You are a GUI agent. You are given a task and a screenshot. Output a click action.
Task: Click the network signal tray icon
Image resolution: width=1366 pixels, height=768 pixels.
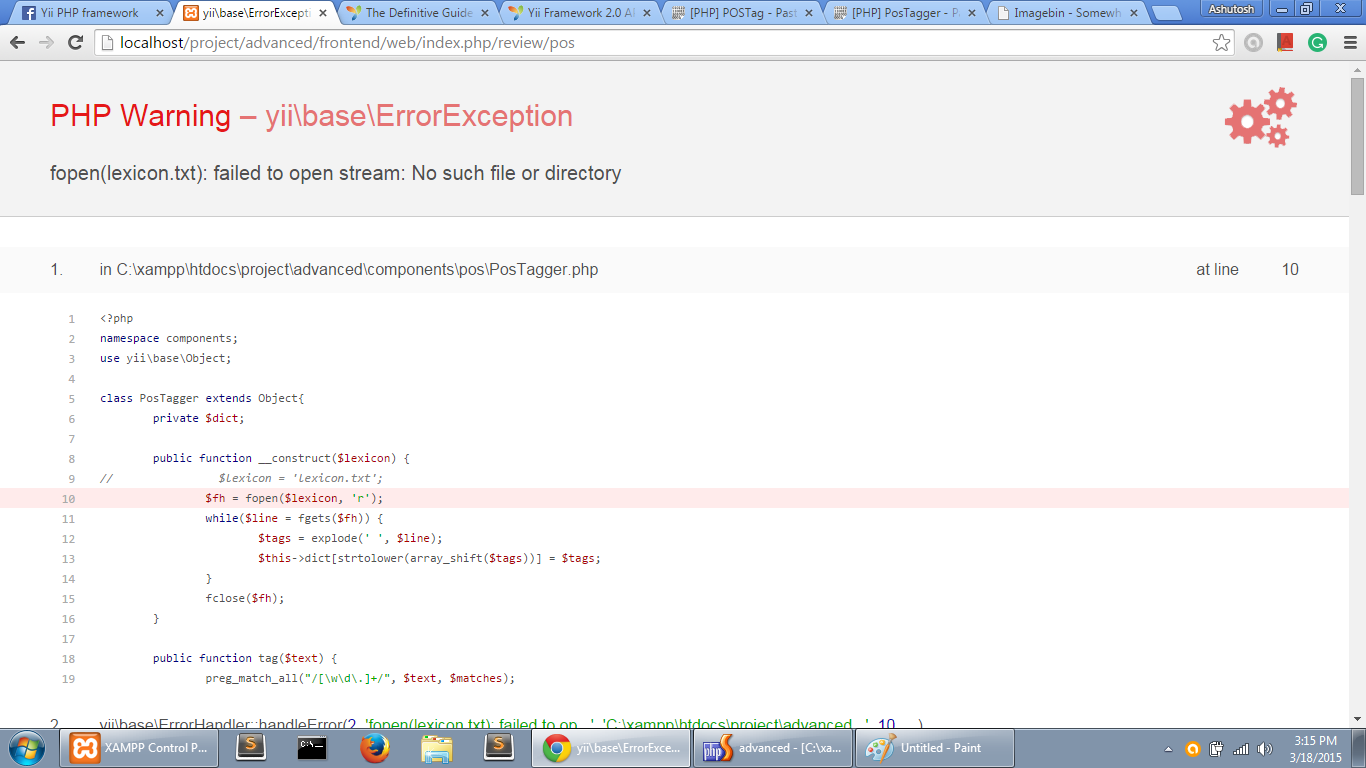(1241, 749)
